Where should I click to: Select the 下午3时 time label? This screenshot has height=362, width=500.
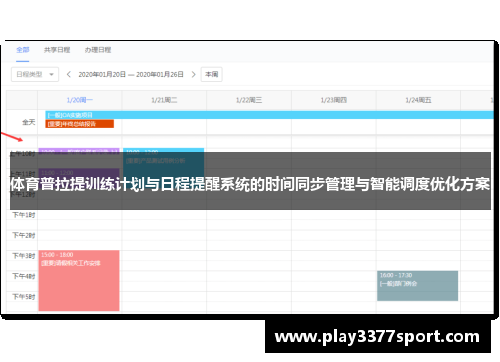(x=24, y=256)
